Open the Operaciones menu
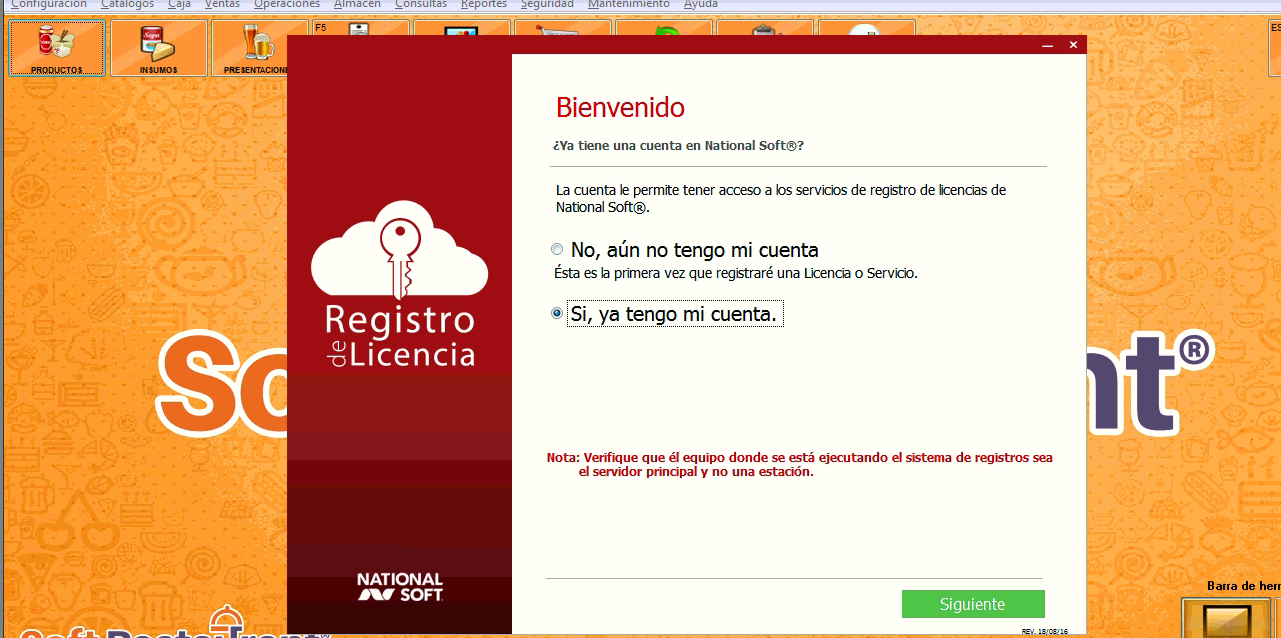 287,4
